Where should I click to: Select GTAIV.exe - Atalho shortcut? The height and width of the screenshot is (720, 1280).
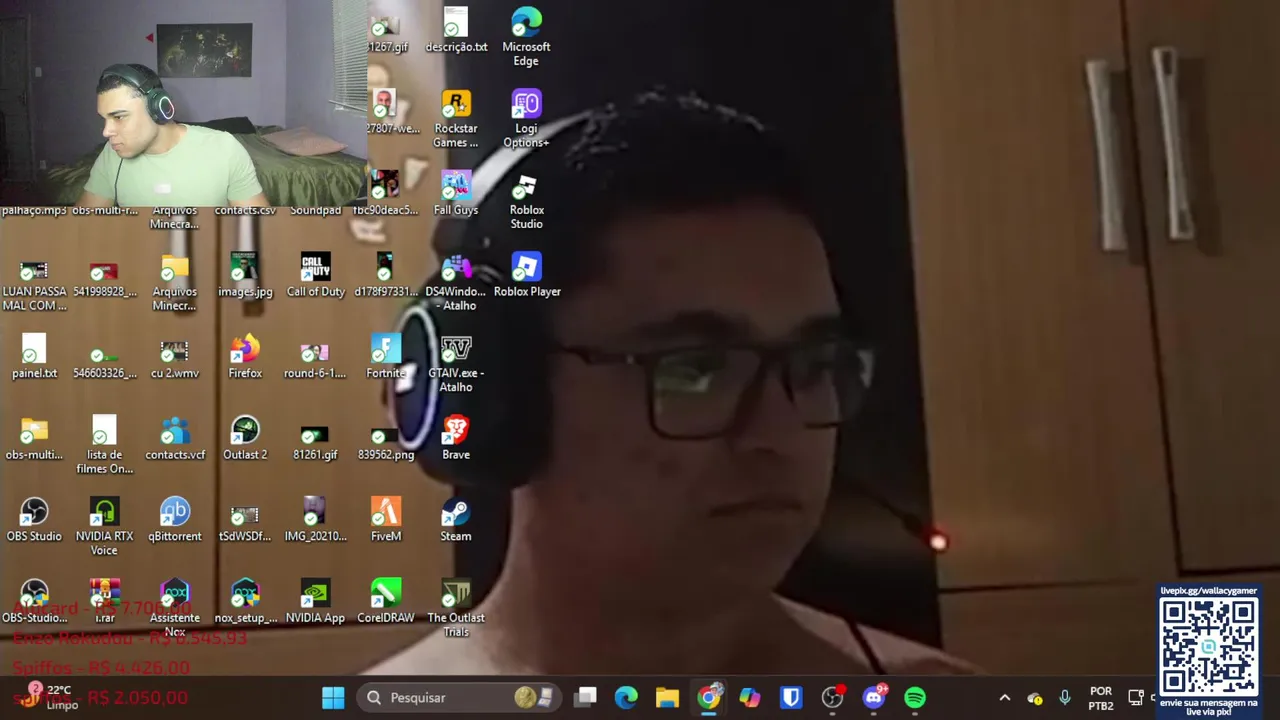pyautogui.click(x=456, y=364)
